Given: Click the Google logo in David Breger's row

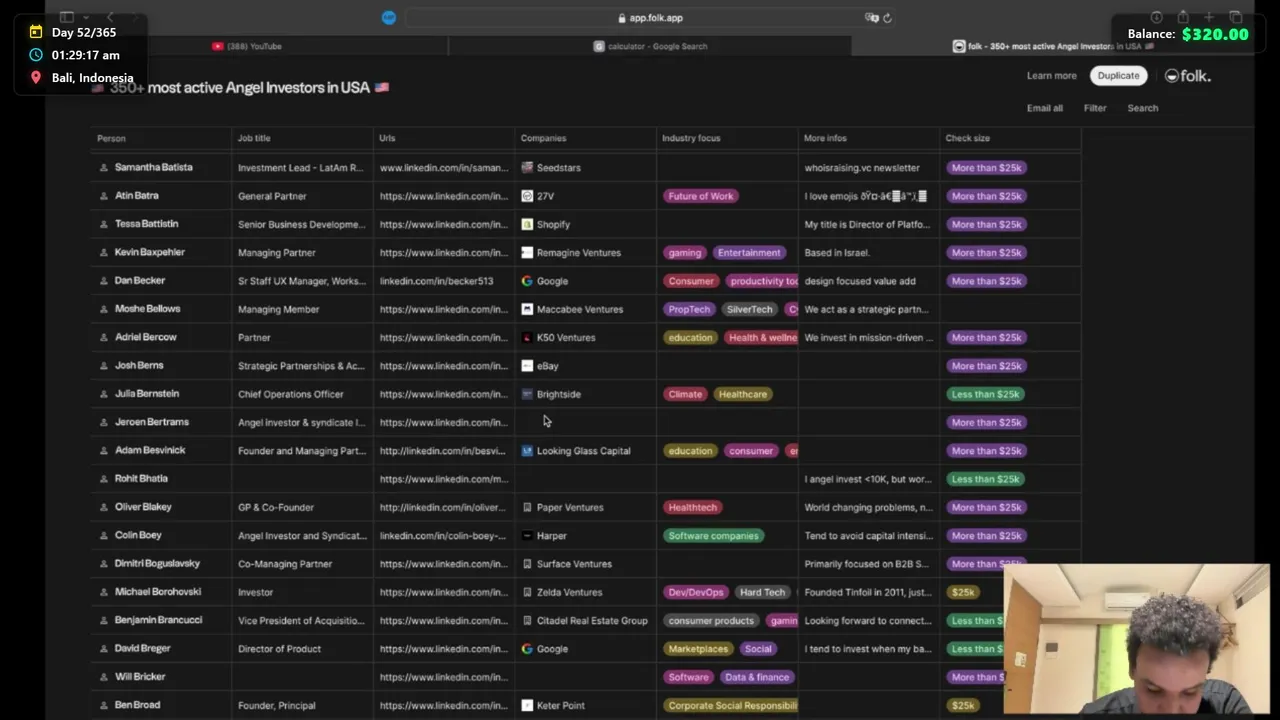Looking at the screenshot, I should pyautogui.click(x=527, y=649).
